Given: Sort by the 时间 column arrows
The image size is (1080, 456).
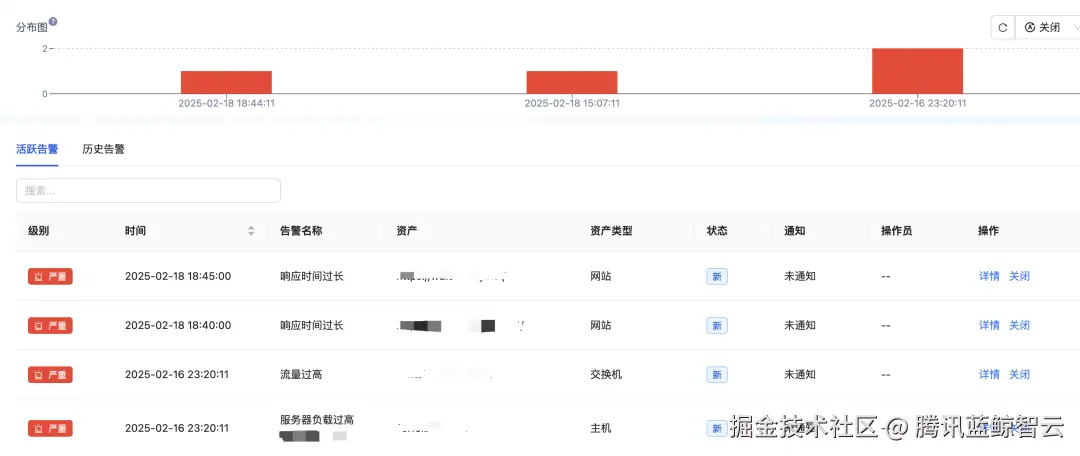Looking at the screenshot, I should pos(251,231).
